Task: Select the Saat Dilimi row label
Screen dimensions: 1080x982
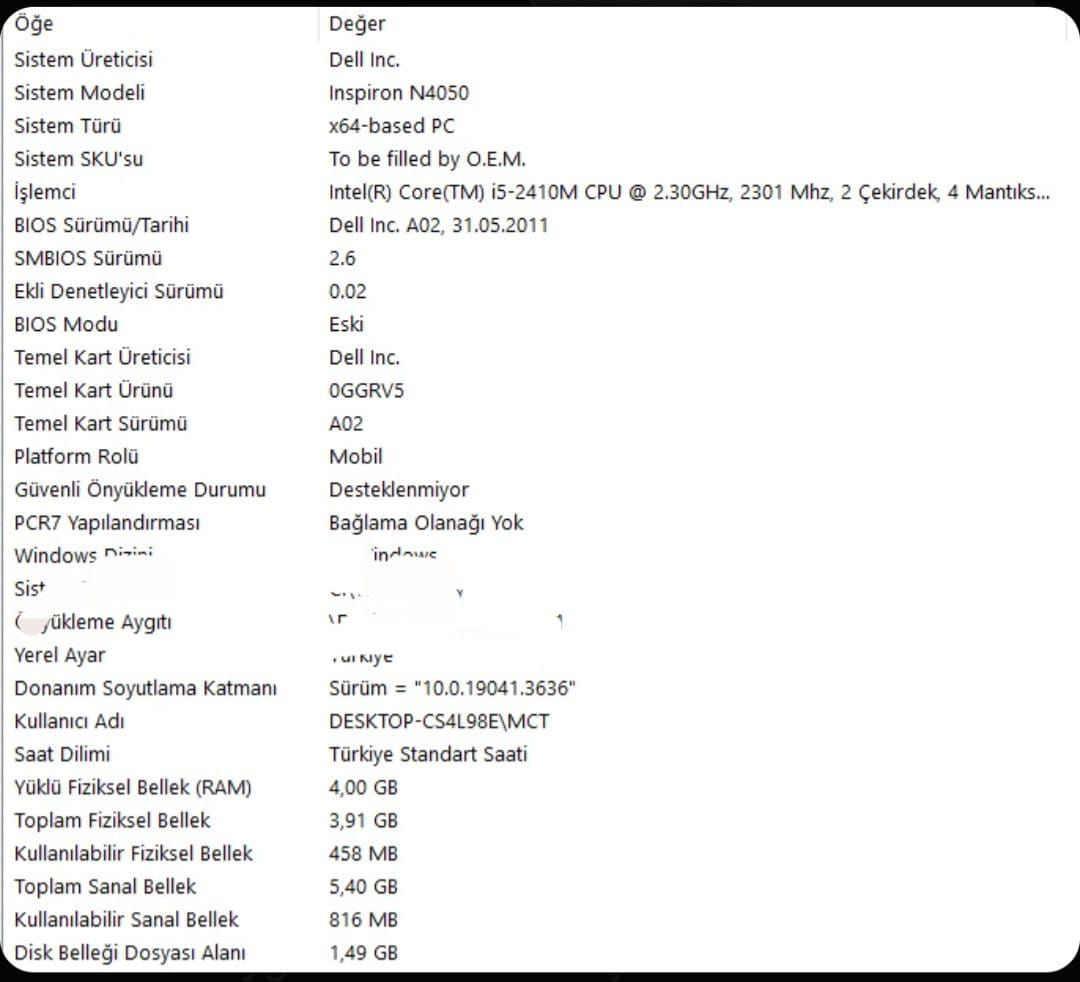Action: (x=62, y=754)
